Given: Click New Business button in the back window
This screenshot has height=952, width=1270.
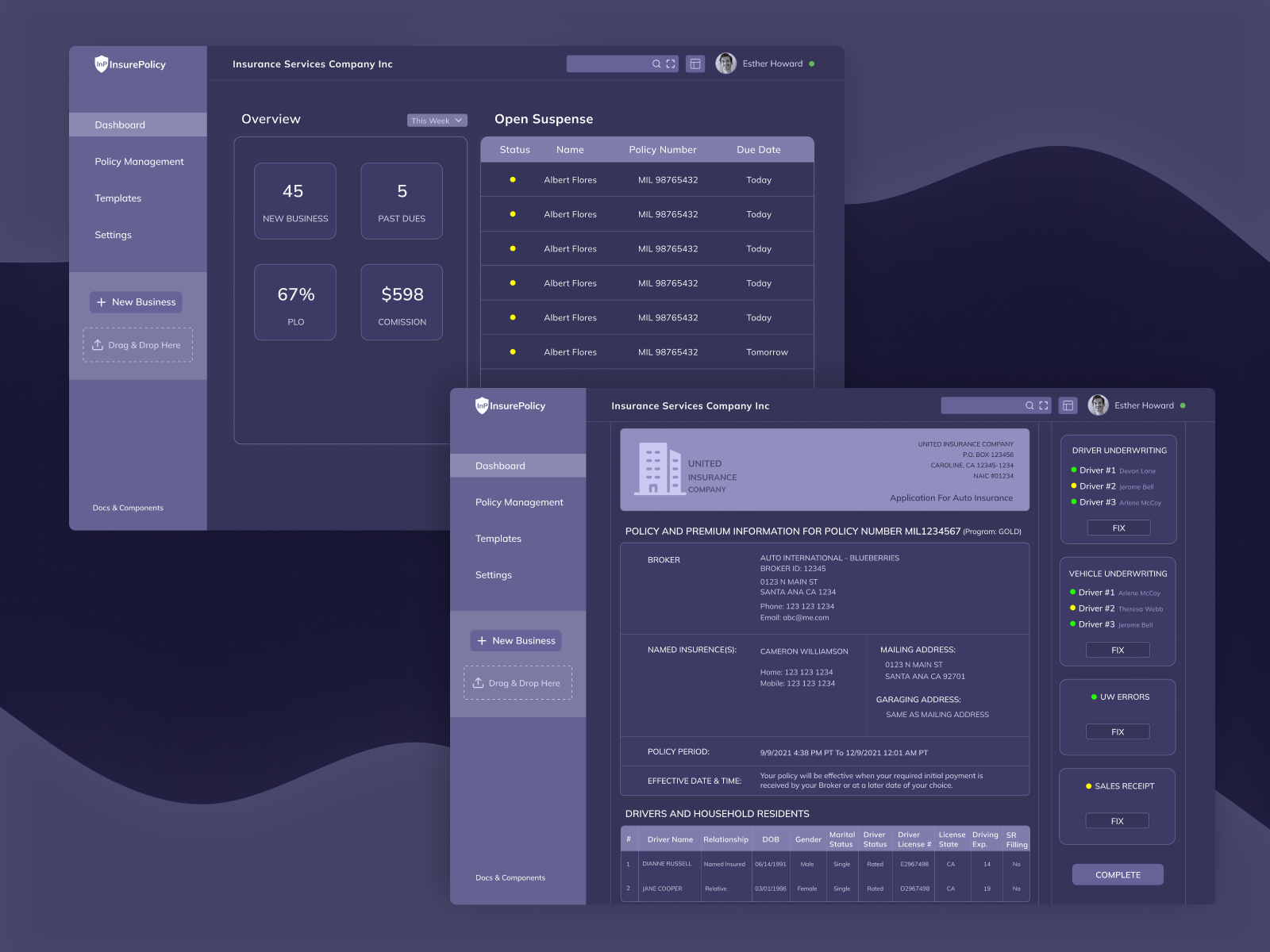Looking at the screenshot, I should tap(136, 302).
